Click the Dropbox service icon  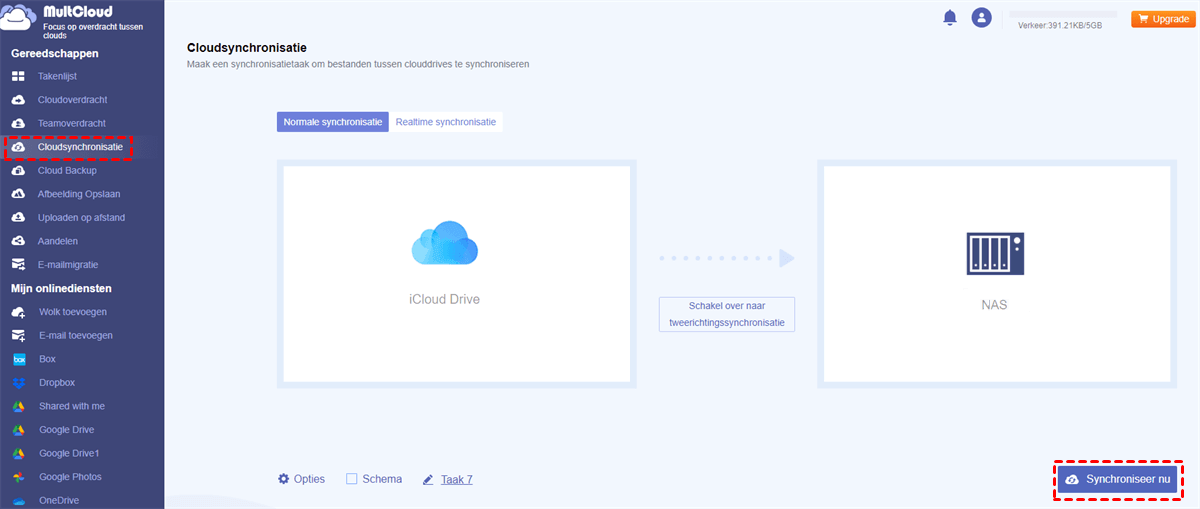tap(18, 383)
